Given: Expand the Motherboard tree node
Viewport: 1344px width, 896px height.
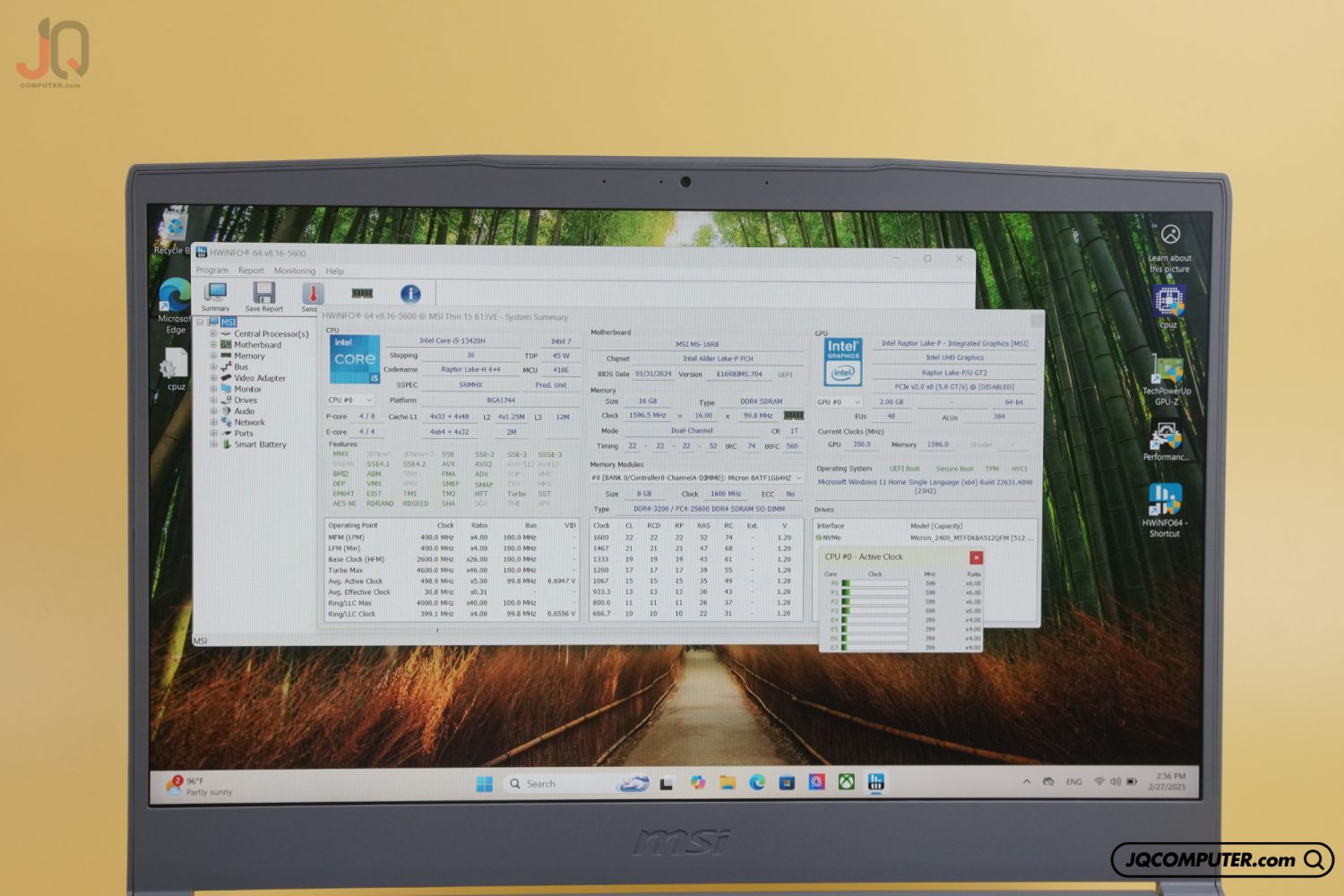Looking at the screenshot, I should tap(213, 344).
